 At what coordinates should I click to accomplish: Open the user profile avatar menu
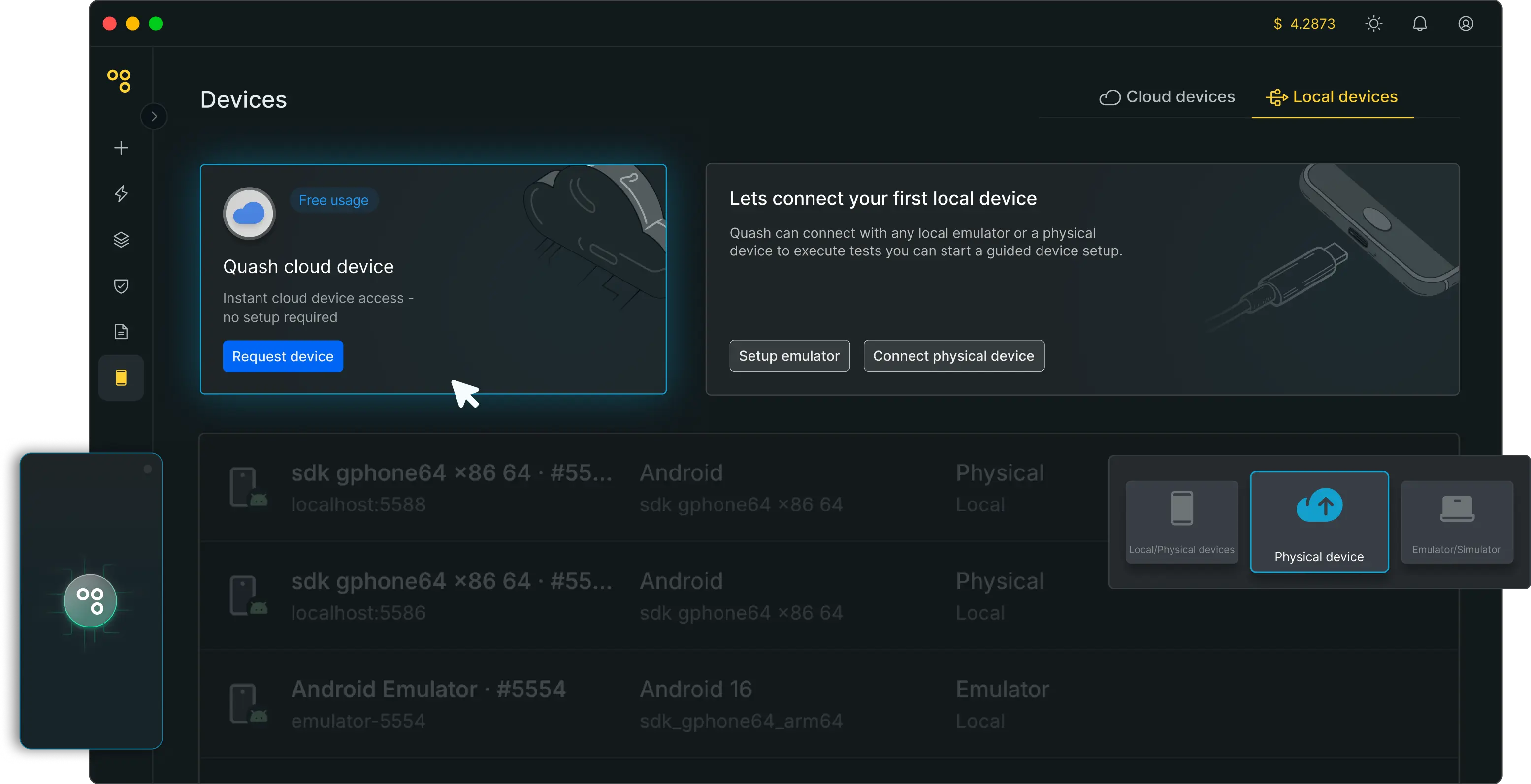(x=1466, y=23)
